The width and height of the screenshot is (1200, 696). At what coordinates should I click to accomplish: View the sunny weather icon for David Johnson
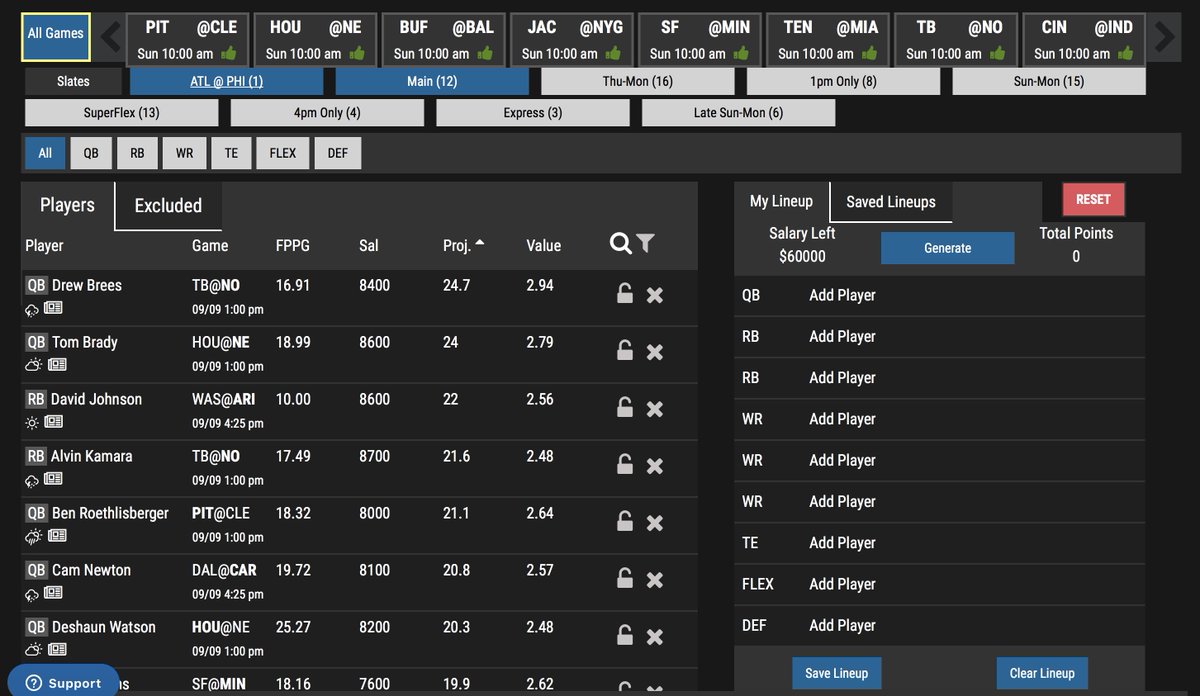[32, 422]
